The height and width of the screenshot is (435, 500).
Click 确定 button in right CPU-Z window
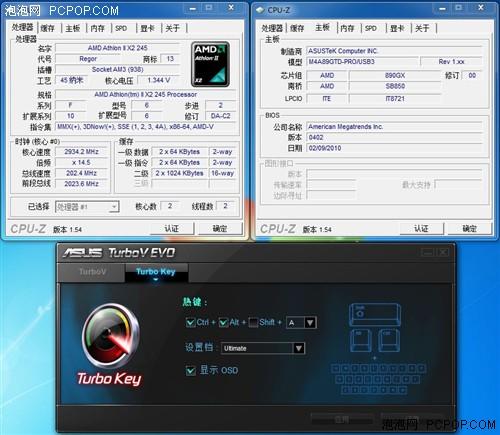click(x=469, y=229)
